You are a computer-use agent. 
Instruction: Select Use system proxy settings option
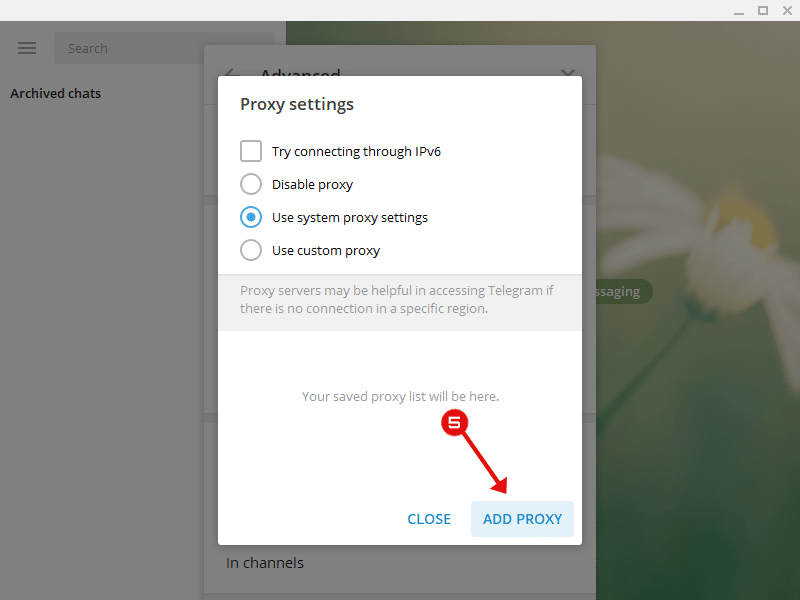click(x=251, y=217)
